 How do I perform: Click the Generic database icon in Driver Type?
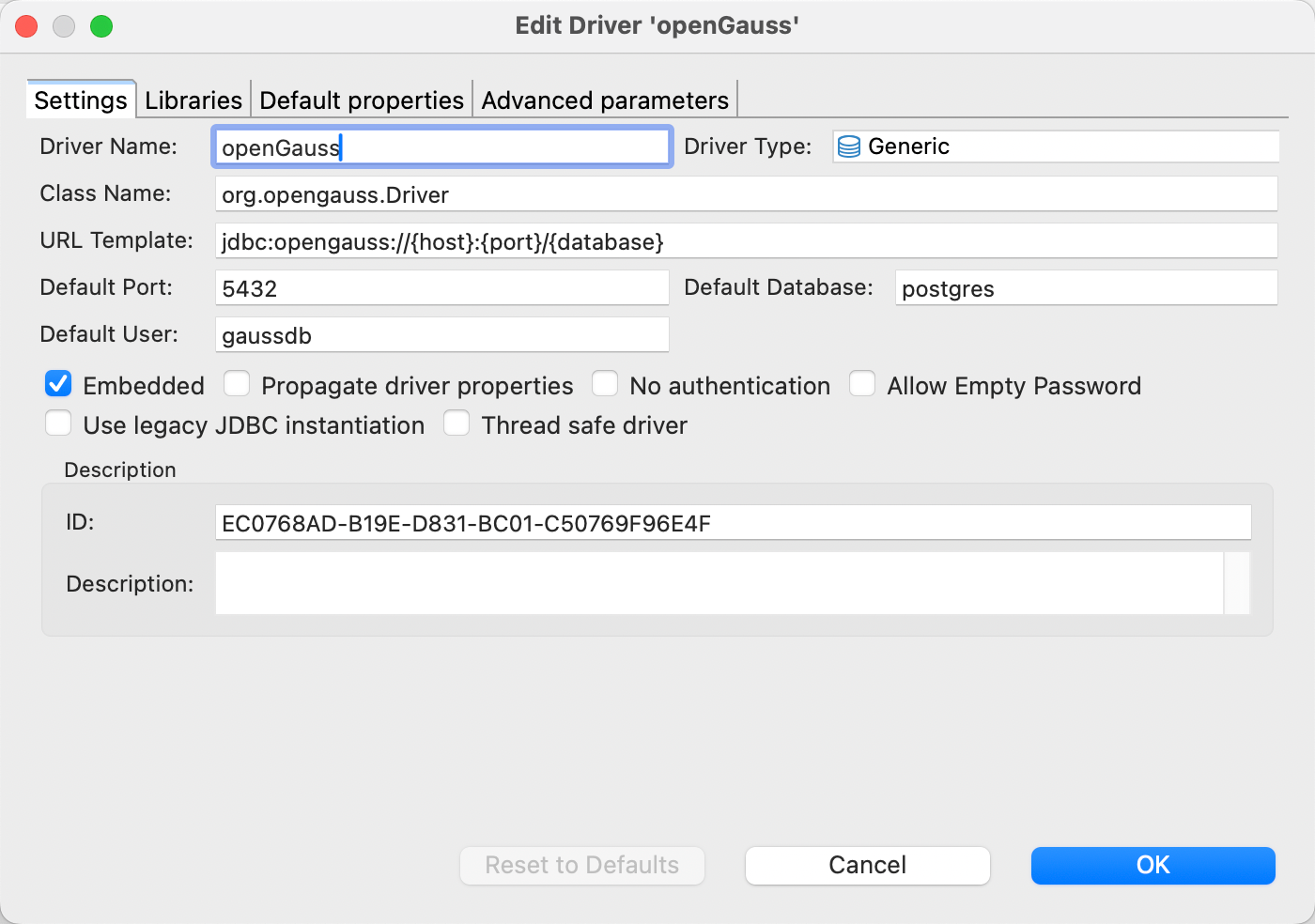pos(849,146)
